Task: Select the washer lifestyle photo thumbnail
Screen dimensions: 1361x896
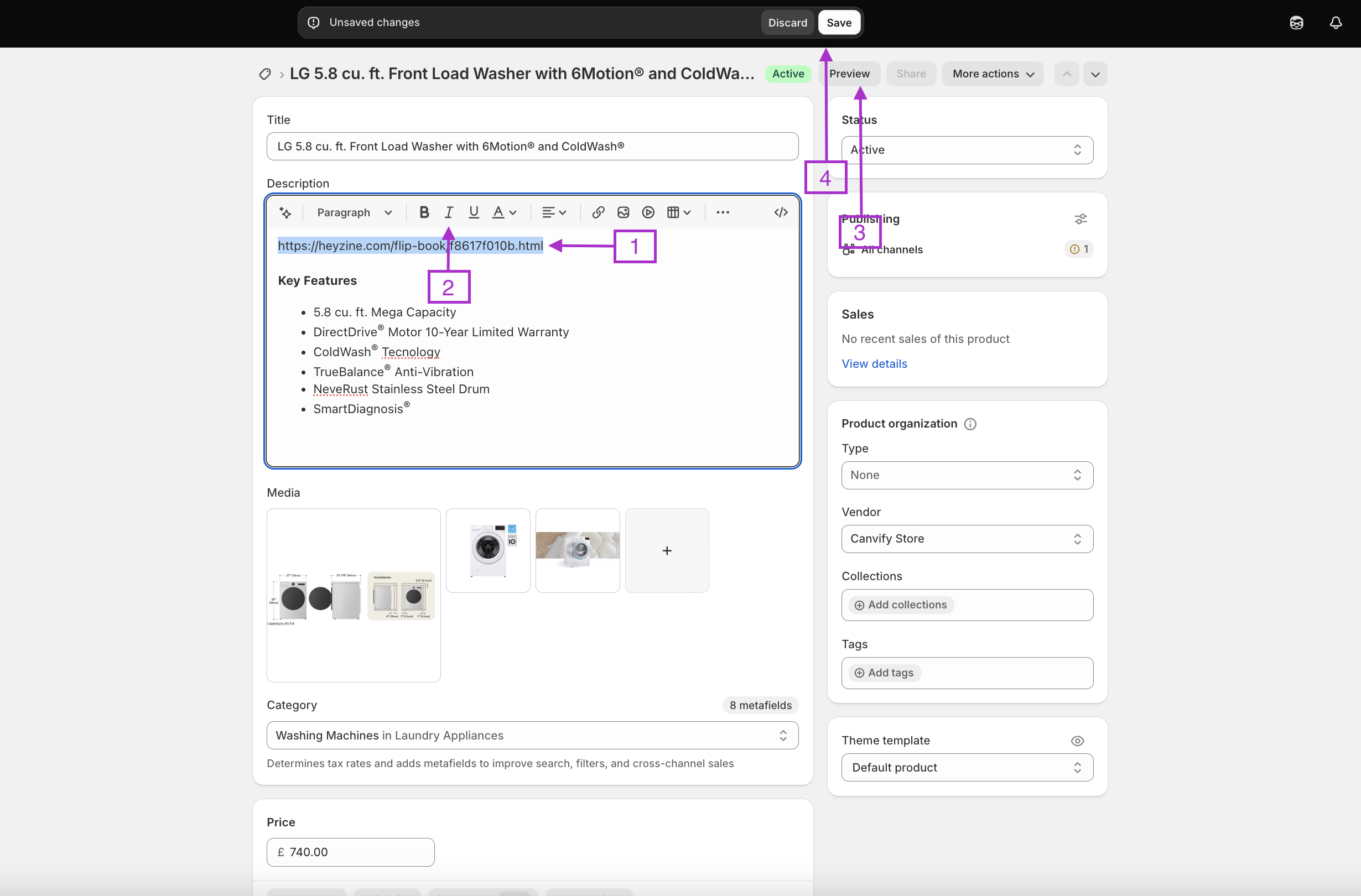Action: pos(577,551)
